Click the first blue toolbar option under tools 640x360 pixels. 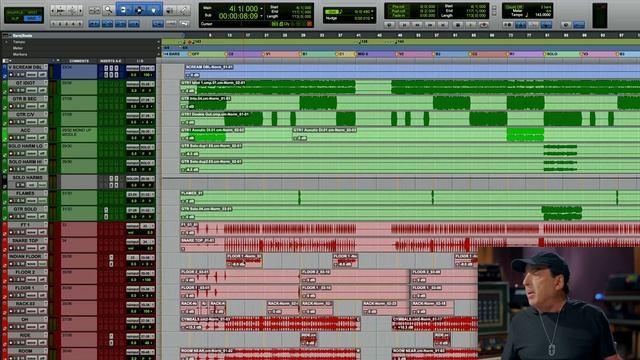tap(94, 24)
